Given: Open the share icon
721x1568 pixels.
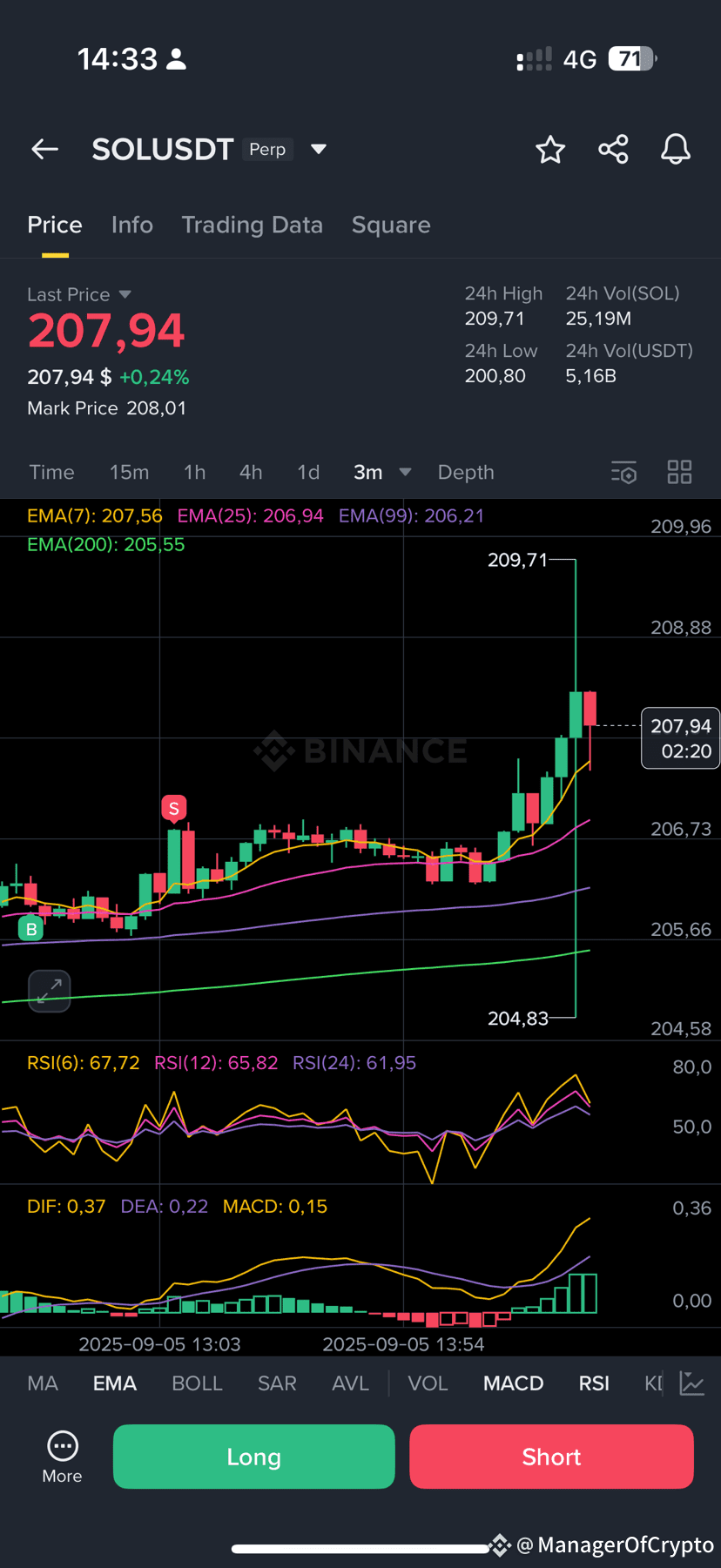Looking at the screenshot, I should tap(613, 150).
